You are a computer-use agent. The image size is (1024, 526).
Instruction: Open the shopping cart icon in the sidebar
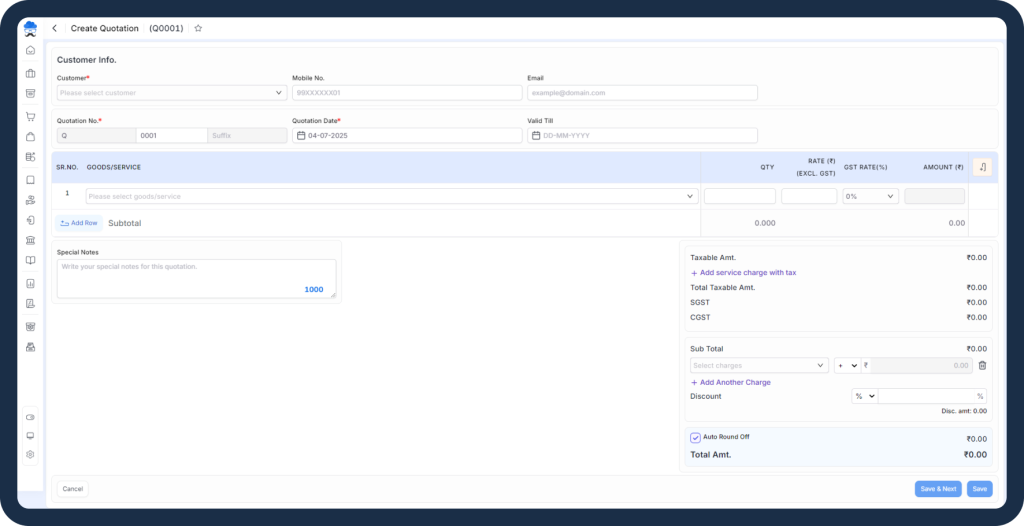click(30, 116)
